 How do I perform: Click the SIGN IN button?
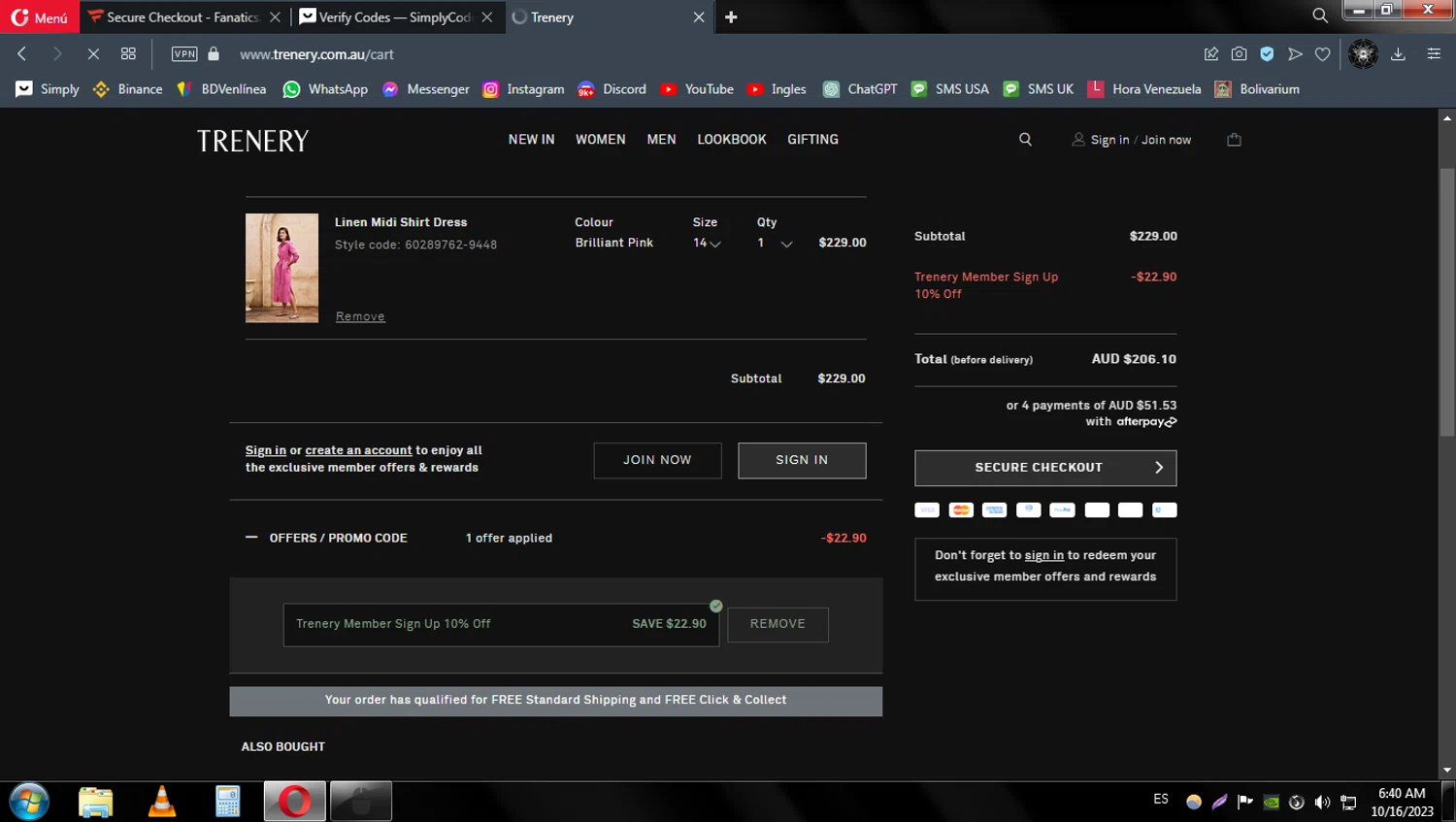(x=802, y=460)
